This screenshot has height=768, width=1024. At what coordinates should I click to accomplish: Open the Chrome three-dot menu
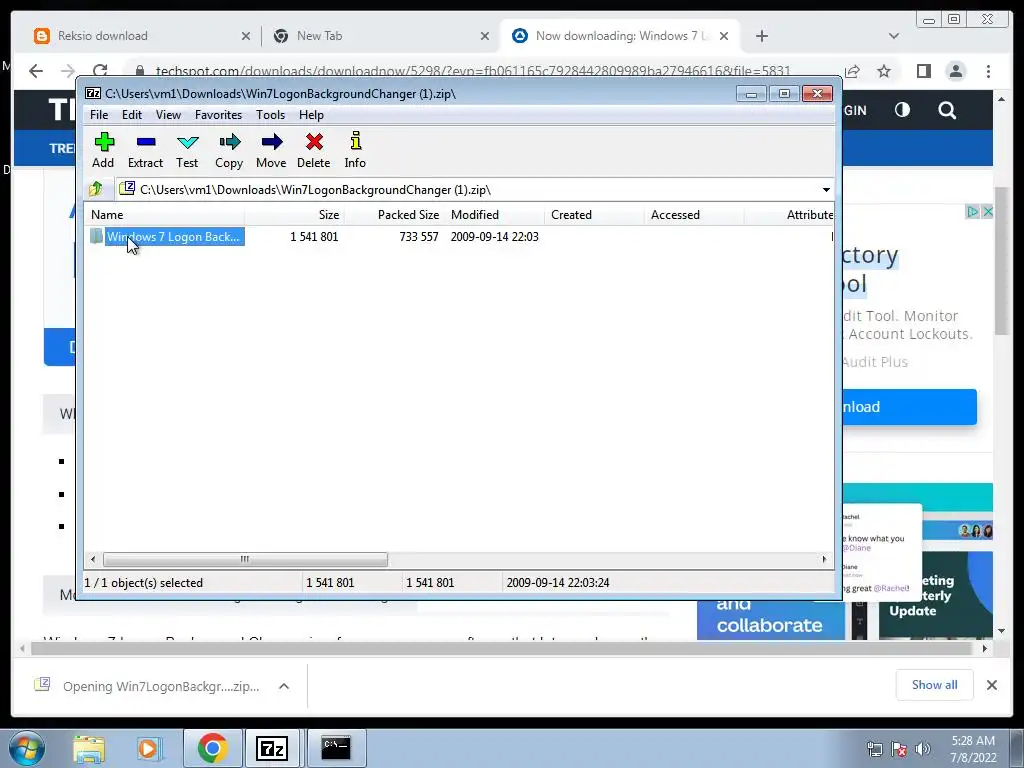tap(988, 71)
